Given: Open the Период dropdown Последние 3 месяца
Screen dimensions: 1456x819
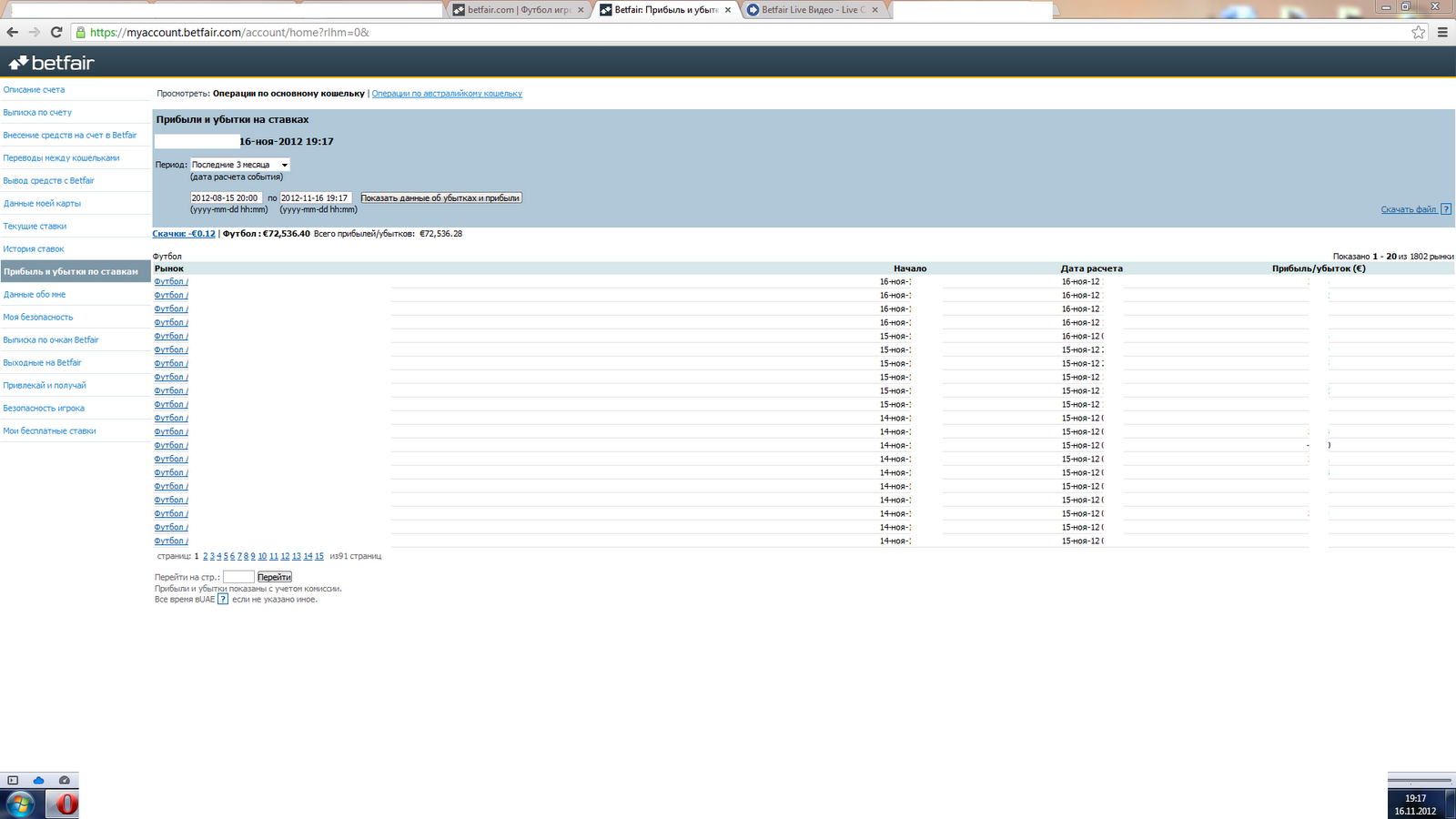Looking at the screenshot, I should pyautogui.click(x=240, y=165).
